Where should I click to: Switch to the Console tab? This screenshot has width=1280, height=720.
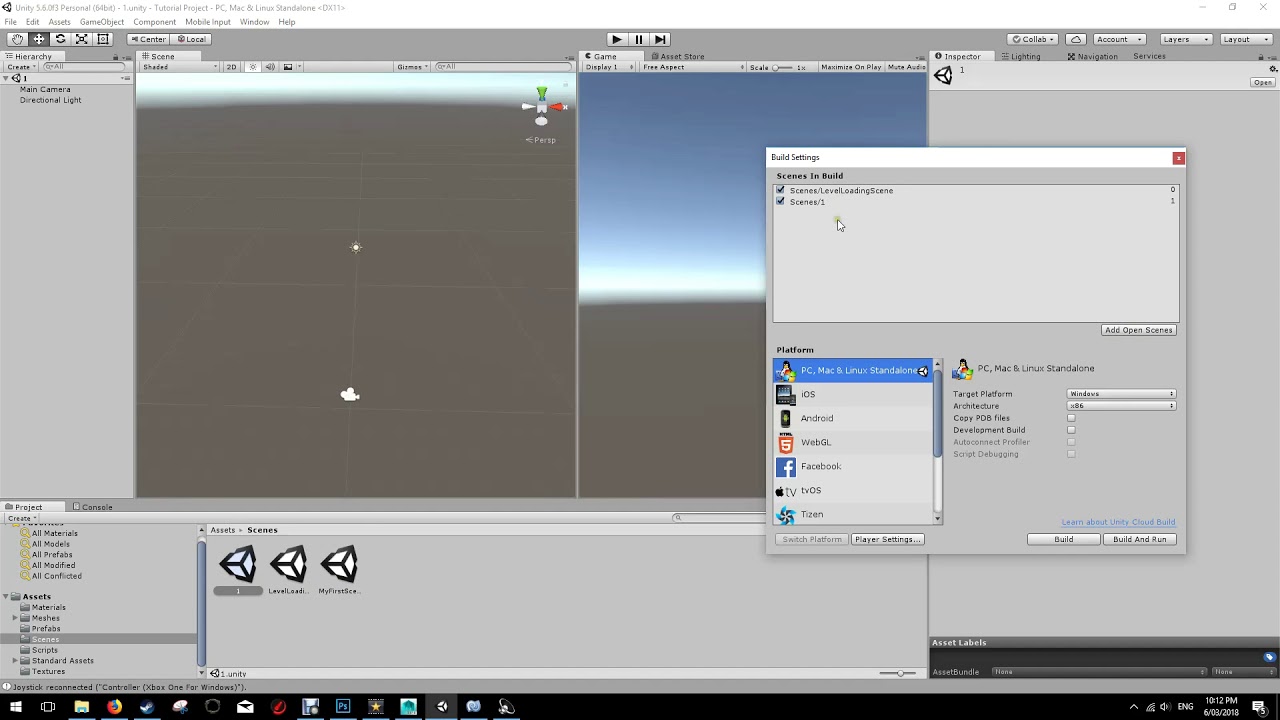point(97,507)
